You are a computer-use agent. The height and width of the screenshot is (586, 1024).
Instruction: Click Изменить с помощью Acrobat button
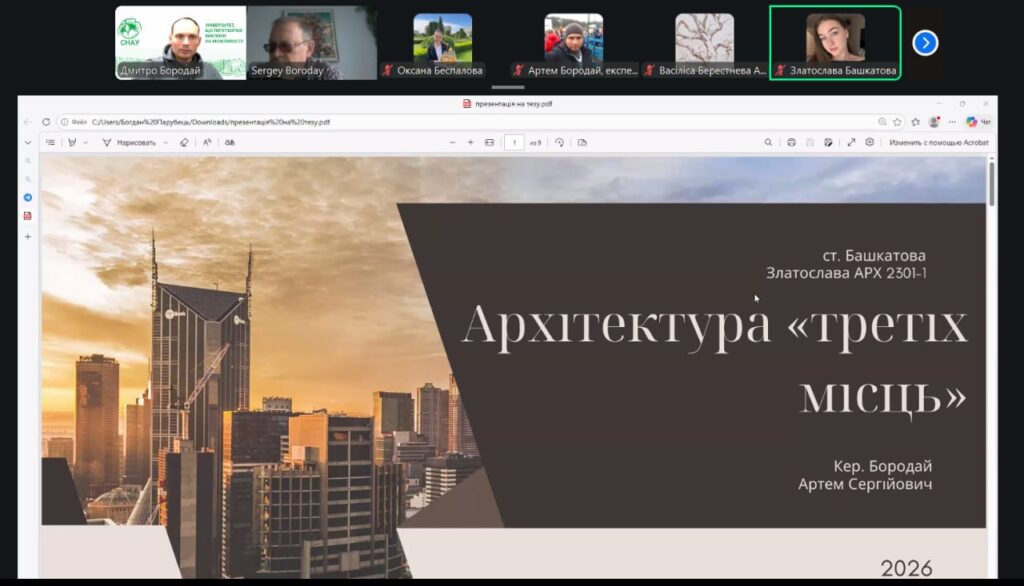coord(938,142)
